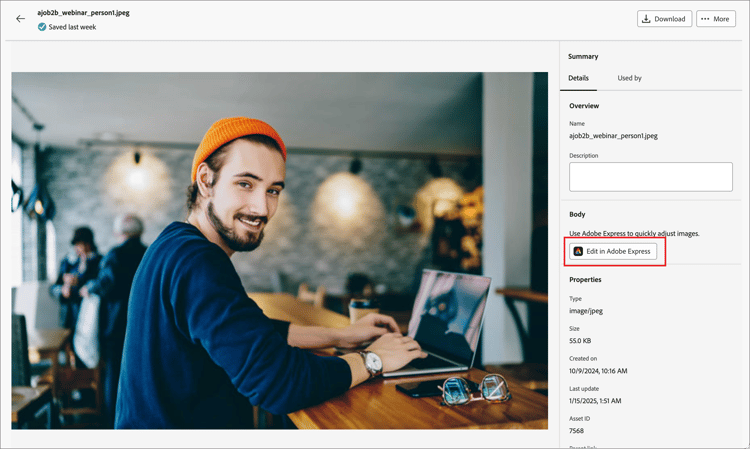Click the Saved last week status text
This screenshot has width=750, height=449.
[x=72, y=27]
